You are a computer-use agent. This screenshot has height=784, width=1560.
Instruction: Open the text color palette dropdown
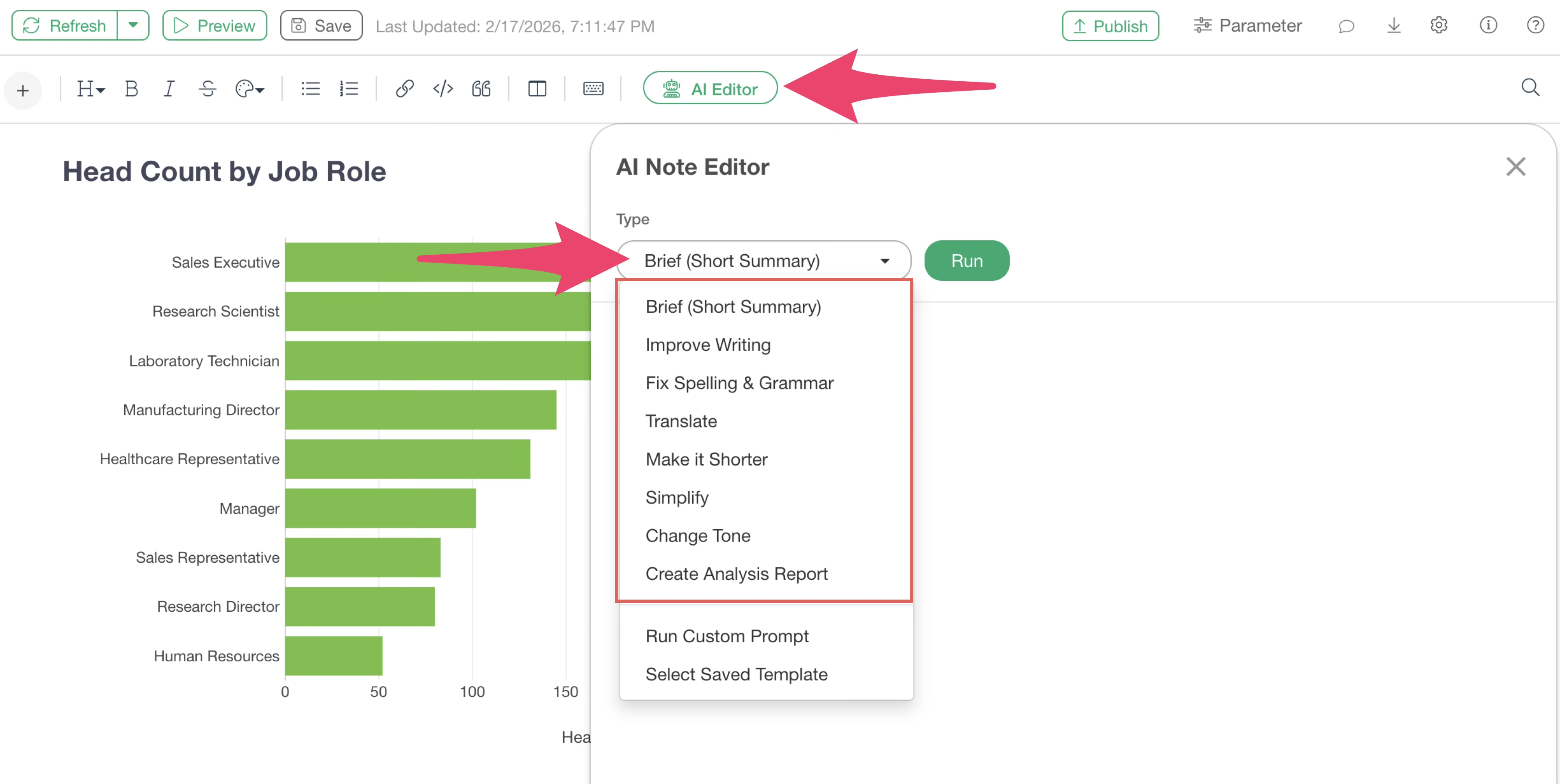pos(249,89)
